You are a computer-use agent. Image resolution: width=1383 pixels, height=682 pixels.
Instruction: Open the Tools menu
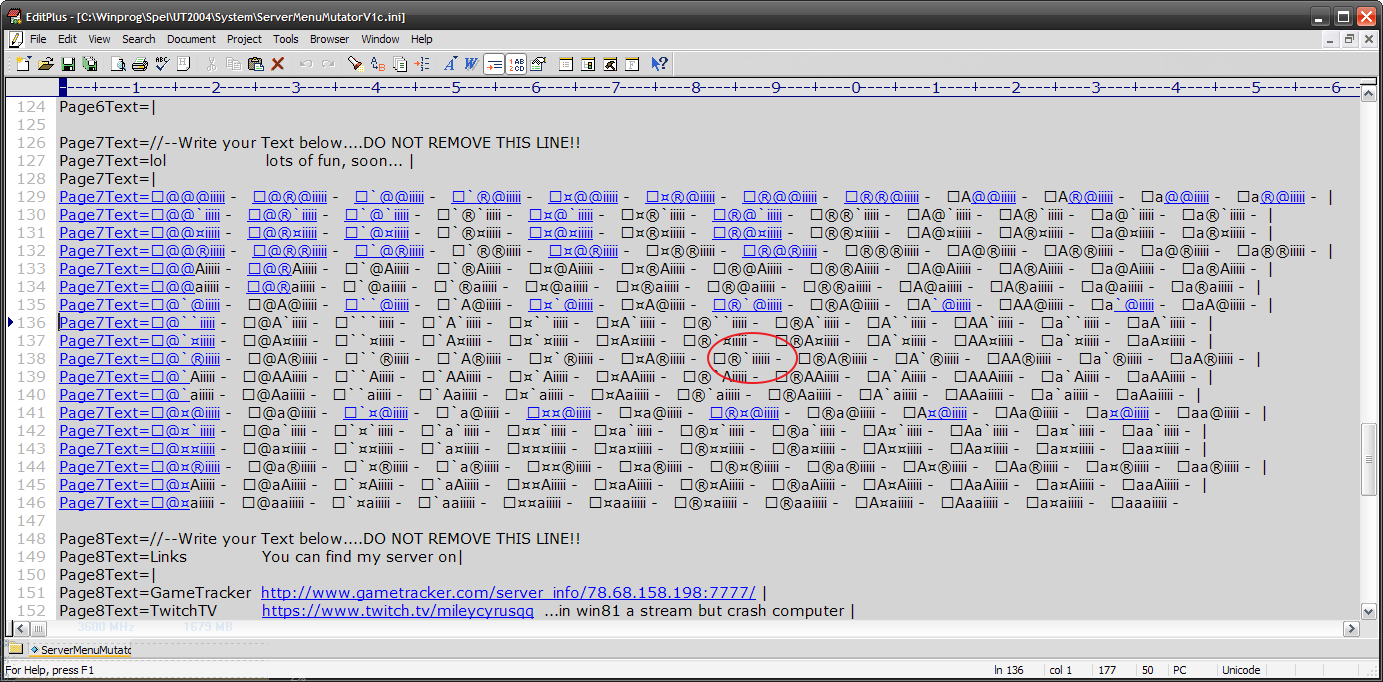click(286, 39)
